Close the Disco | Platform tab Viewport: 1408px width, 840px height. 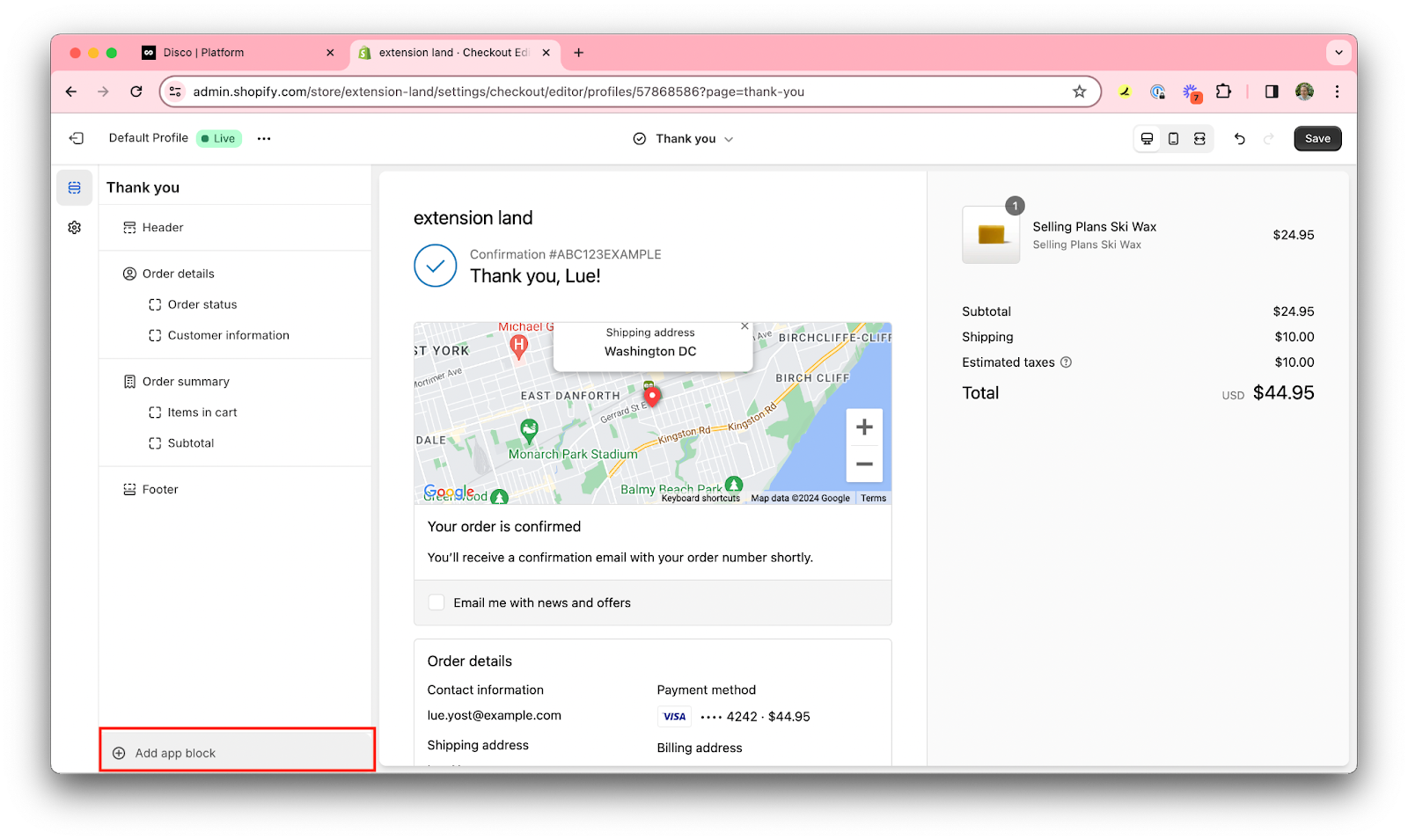click(x=330, y=53)
